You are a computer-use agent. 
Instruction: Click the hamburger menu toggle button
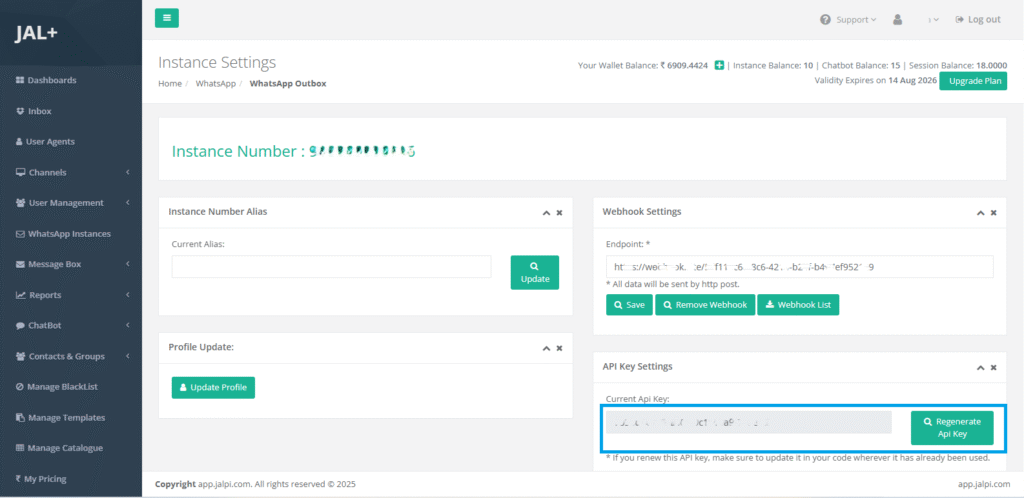tap(167, 18)
